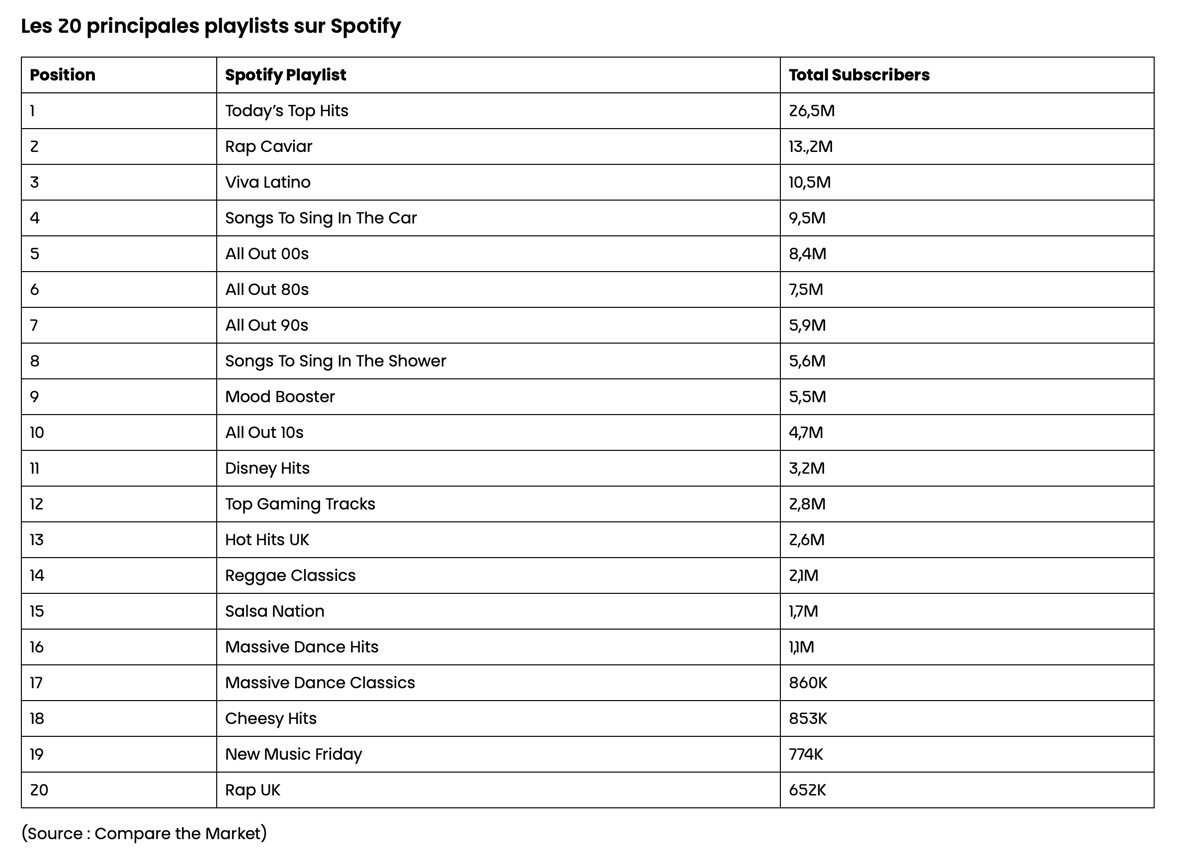The image size is (1180, 857).
Task: Click the 'Total Subscribers' column header
Action: 859,75
